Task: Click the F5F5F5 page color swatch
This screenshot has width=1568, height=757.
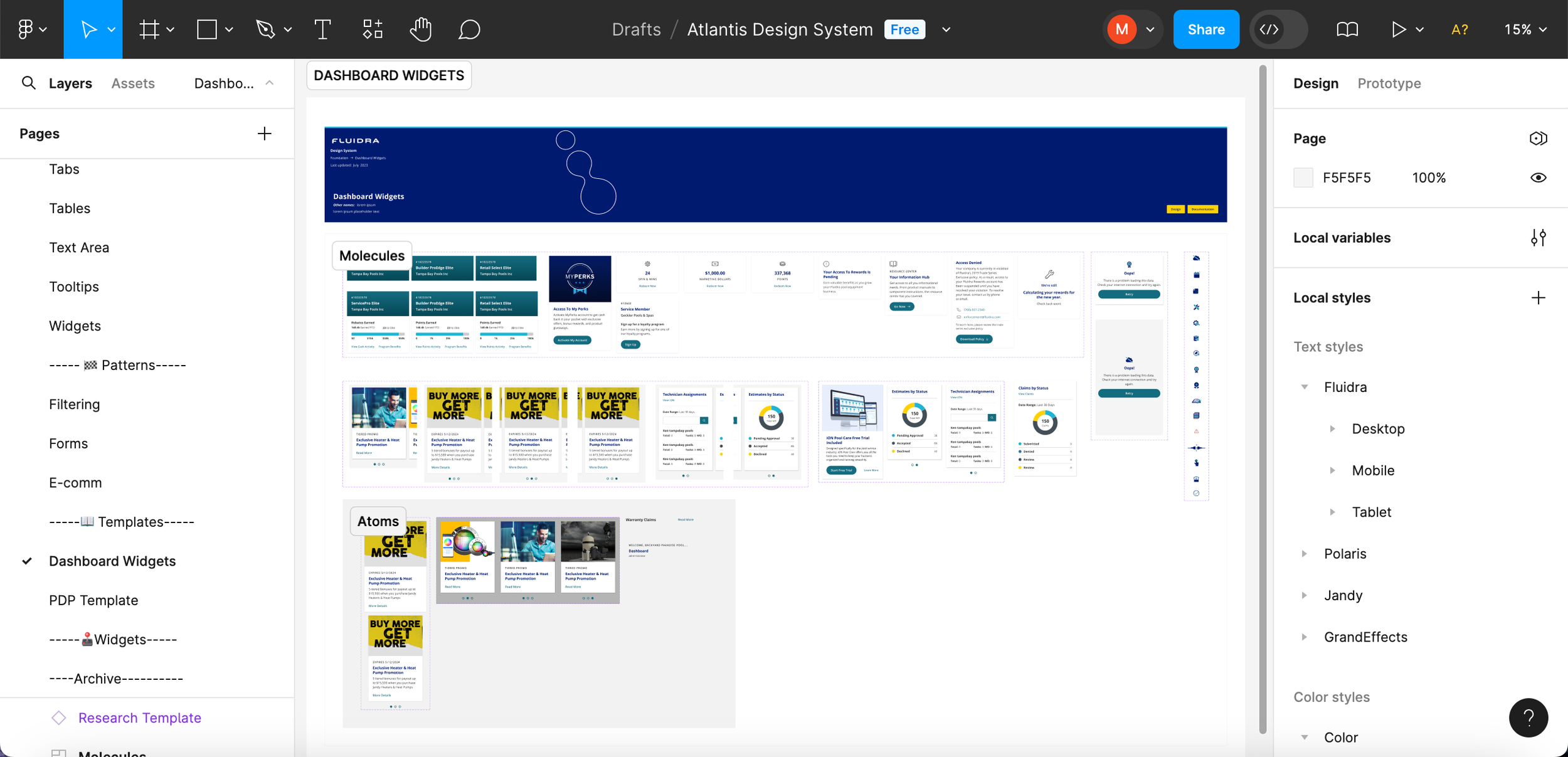Action: click(x=1303, y=177)
